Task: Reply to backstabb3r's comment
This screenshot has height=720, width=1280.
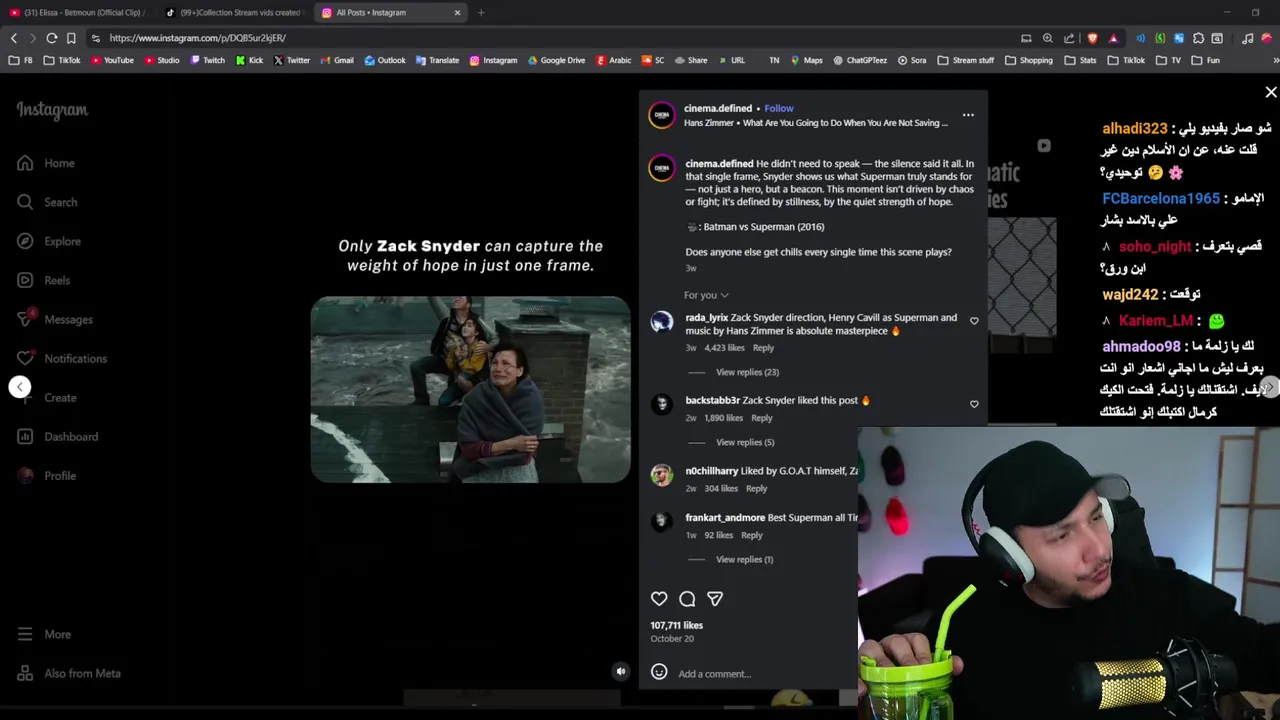Action: (x=761, y=418)
